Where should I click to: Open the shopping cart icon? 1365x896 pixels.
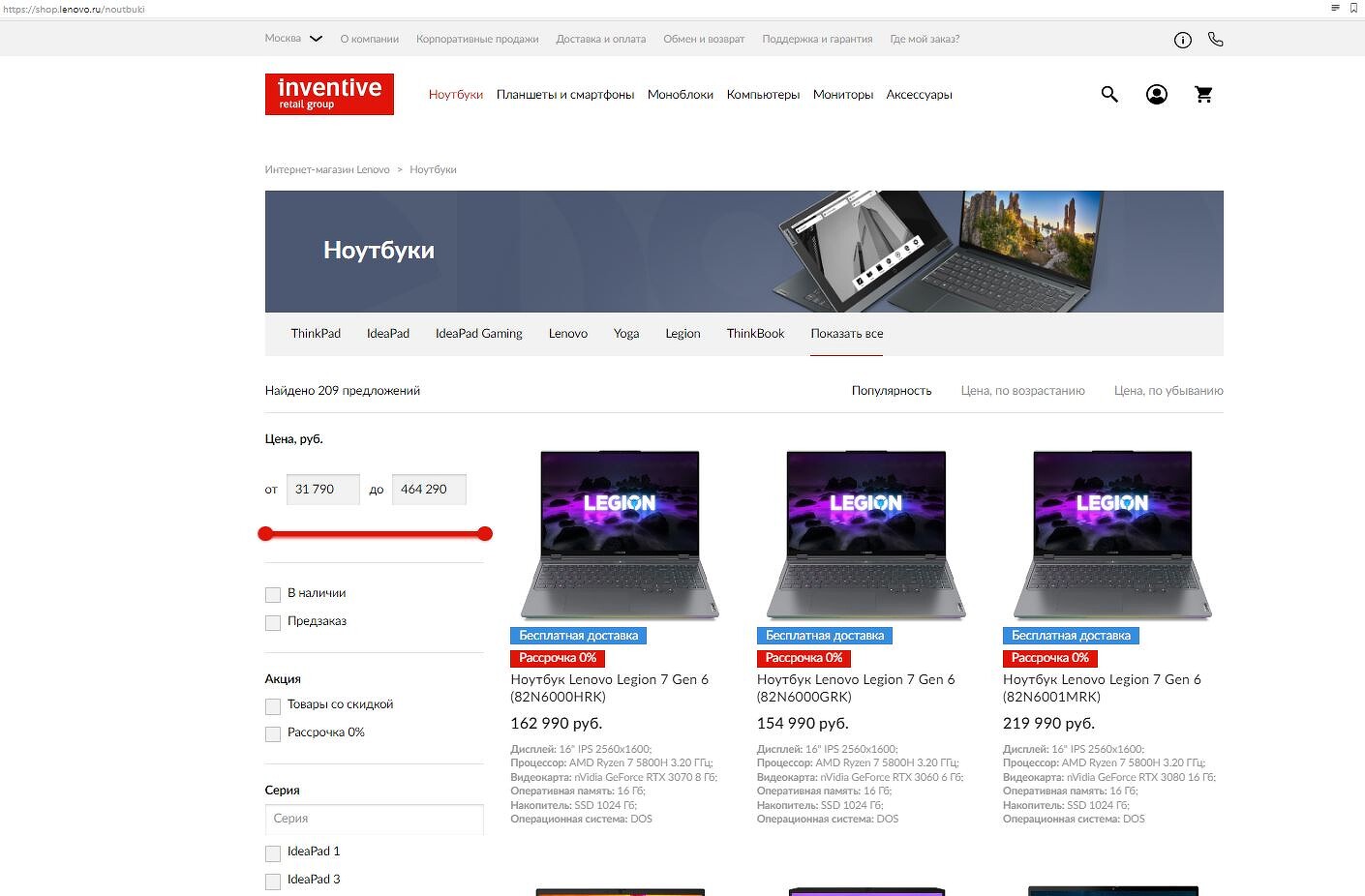click(1203, 94)
